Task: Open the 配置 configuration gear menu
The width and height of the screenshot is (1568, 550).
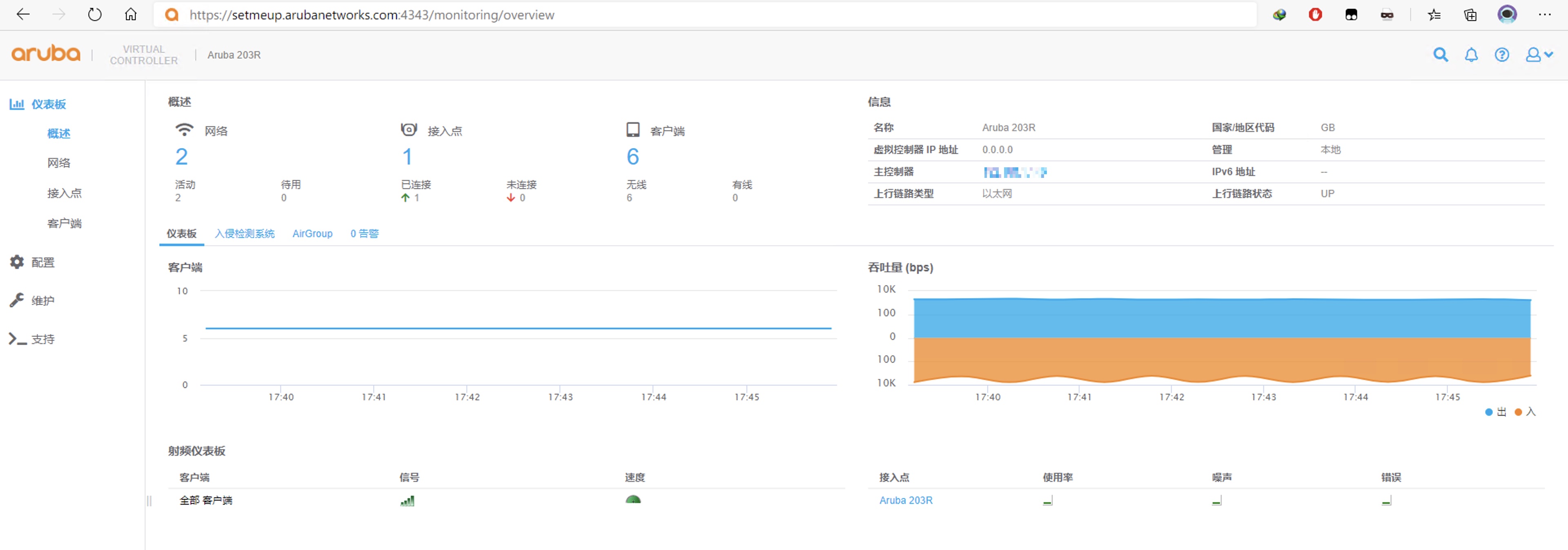Action: tap(17, 262)
